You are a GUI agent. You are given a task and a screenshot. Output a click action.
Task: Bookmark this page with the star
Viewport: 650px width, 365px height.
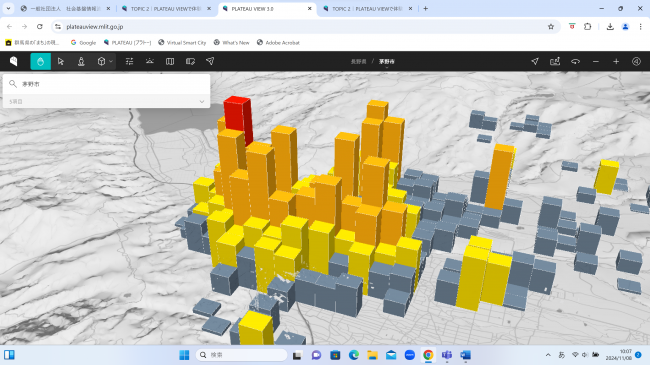tap(551, 27)
